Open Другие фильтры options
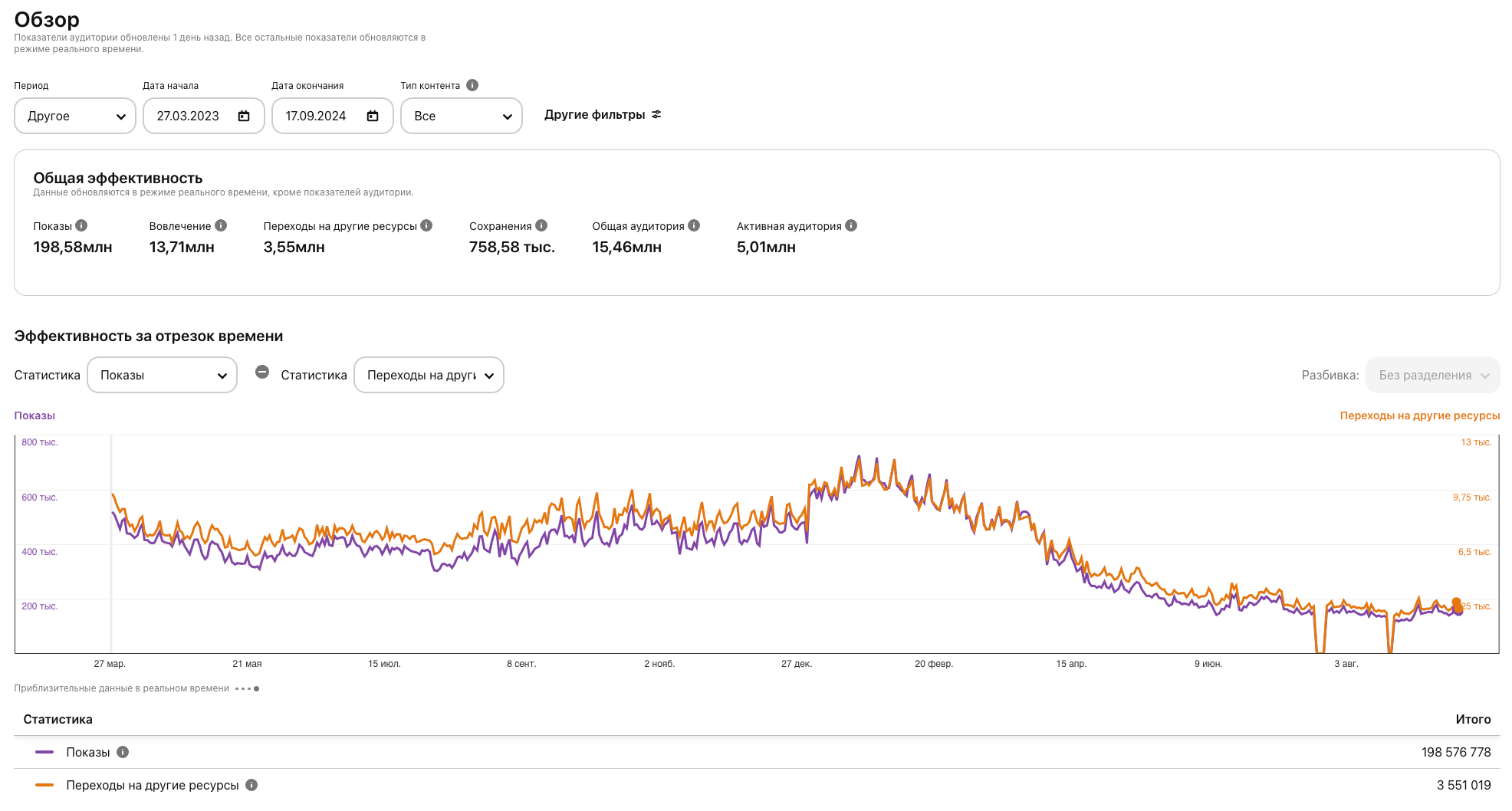1512x811 pixels. coord(603,114)
